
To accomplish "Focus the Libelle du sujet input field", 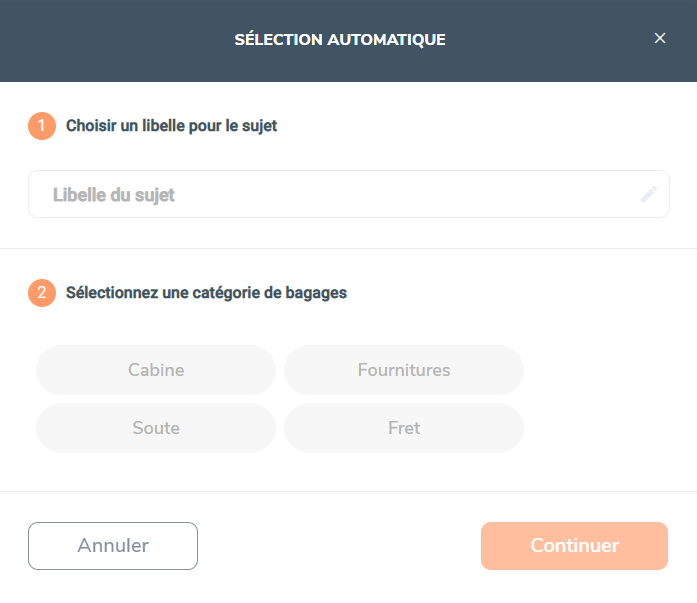I will tap(348, 194).
